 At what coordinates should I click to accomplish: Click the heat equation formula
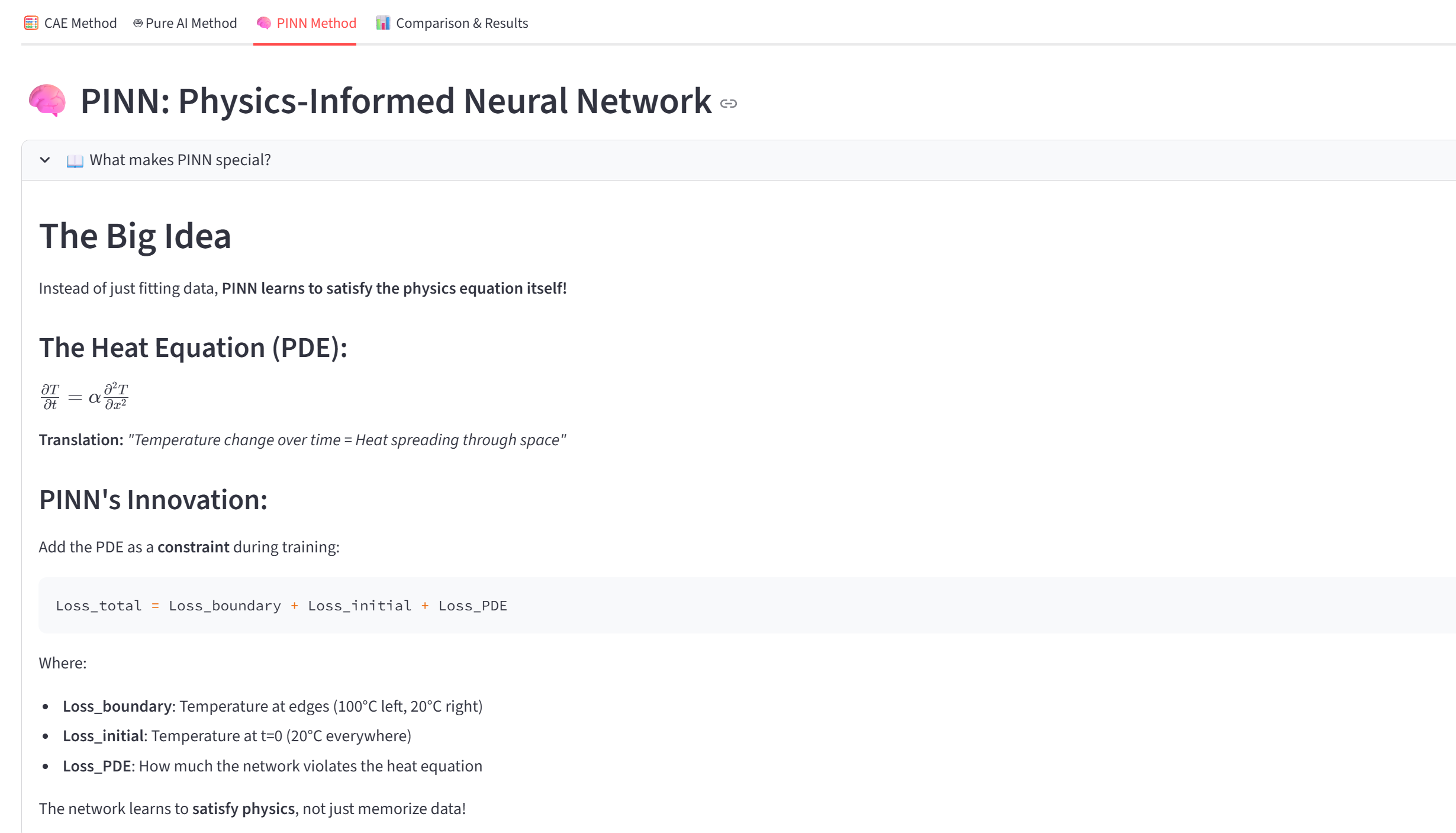point(84,397)
